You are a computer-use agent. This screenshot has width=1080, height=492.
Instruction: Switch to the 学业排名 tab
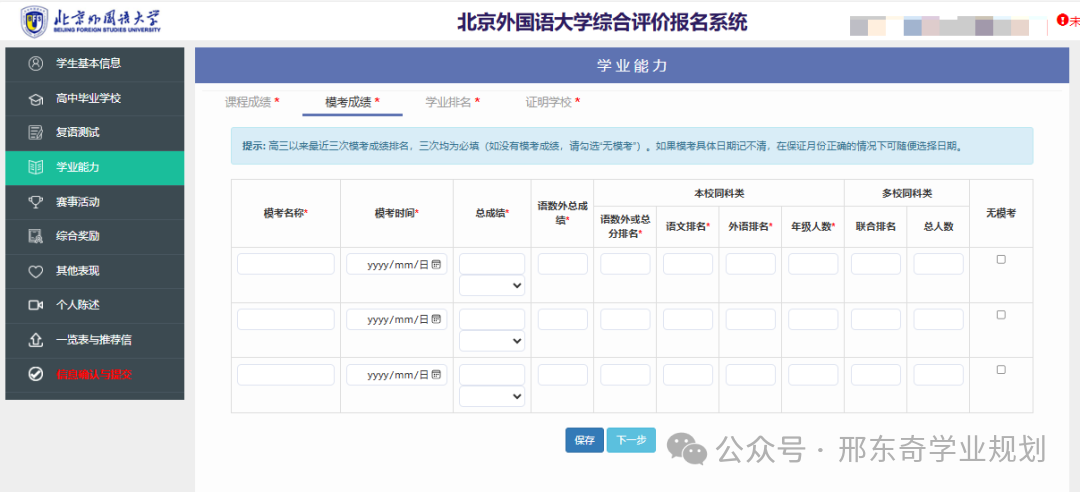point(452,102)
